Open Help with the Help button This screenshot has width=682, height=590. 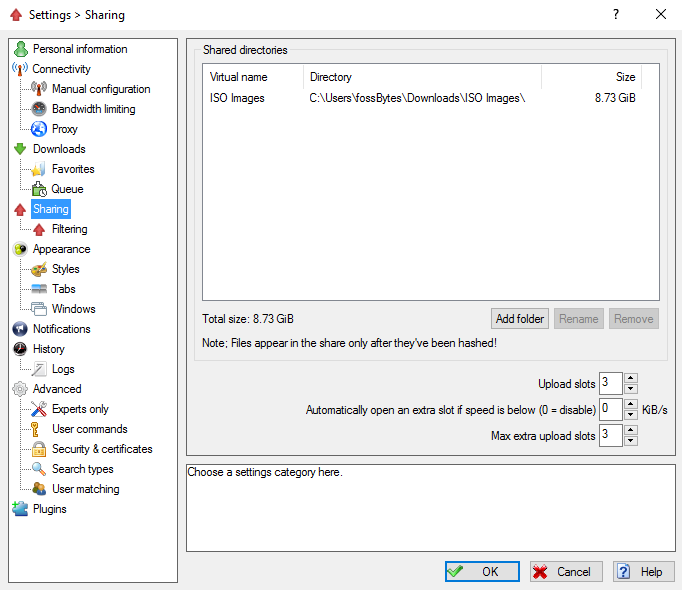pos(644,571)
